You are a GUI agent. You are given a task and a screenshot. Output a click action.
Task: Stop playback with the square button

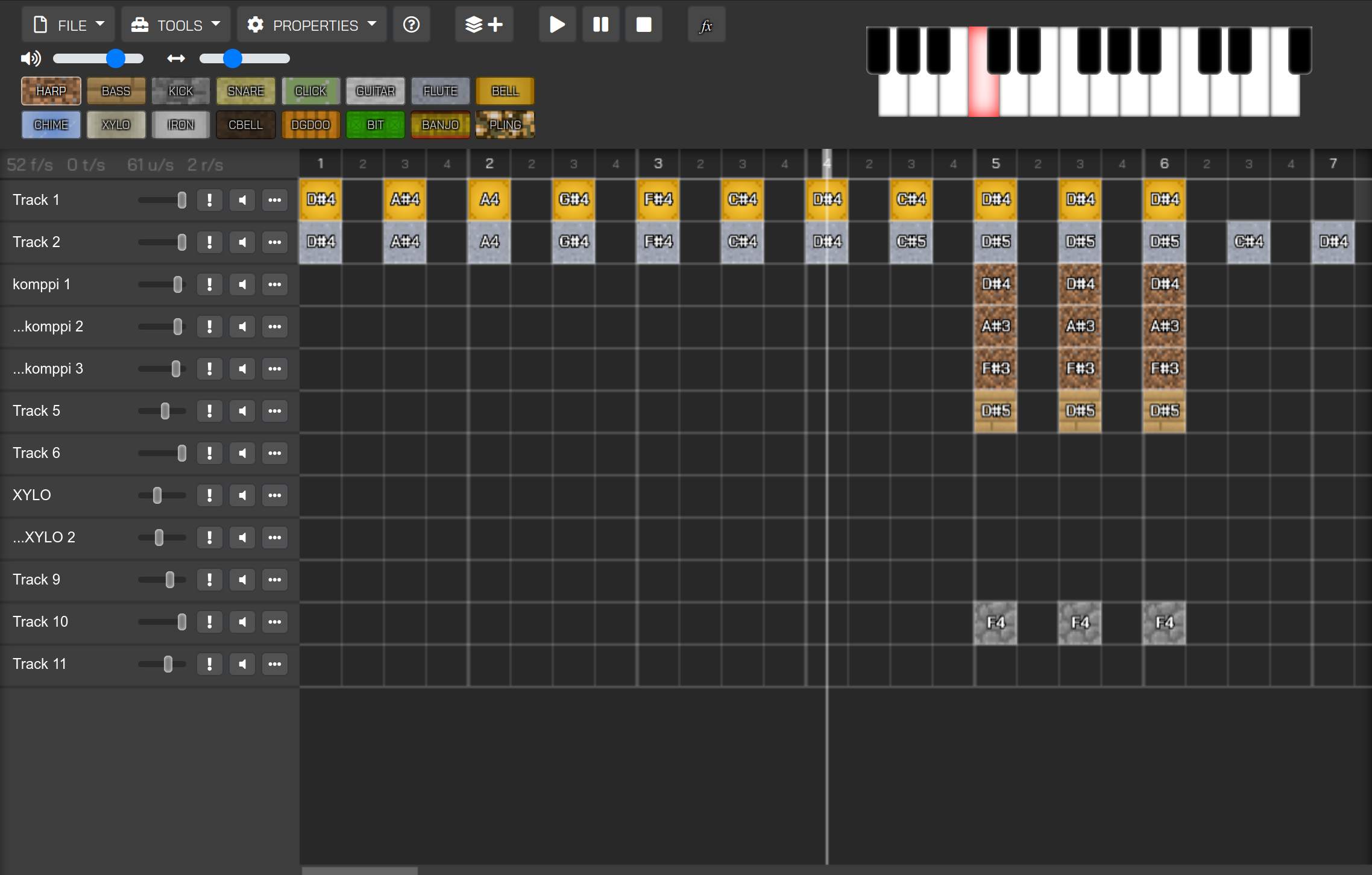tap(644, 25)
